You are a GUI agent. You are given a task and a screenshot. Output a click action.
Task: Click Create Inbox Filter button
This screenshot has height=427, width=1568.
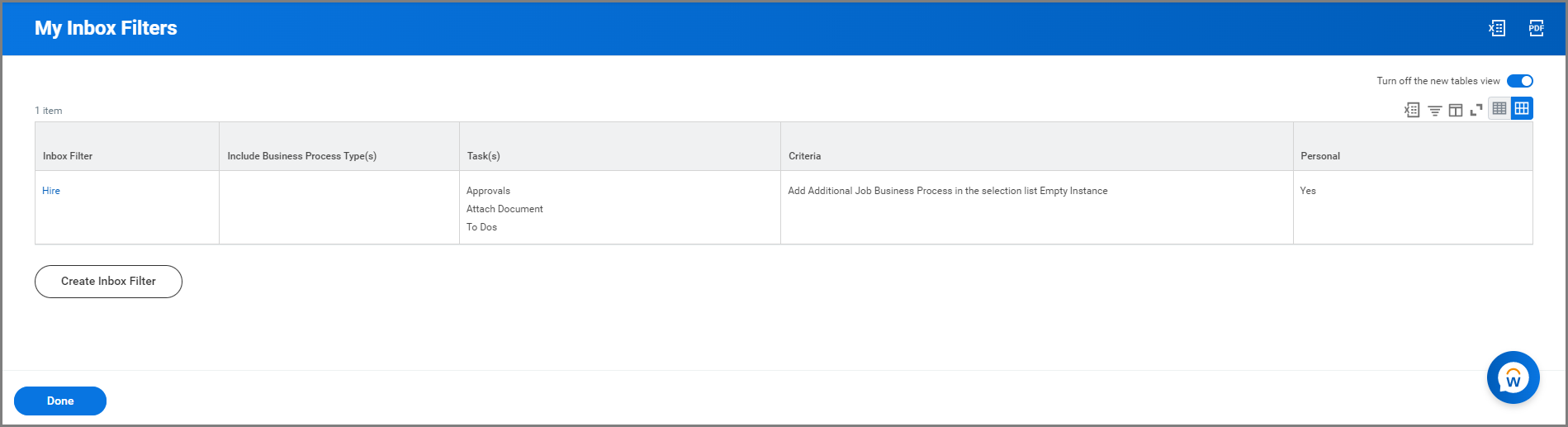[x=108, y=282]
